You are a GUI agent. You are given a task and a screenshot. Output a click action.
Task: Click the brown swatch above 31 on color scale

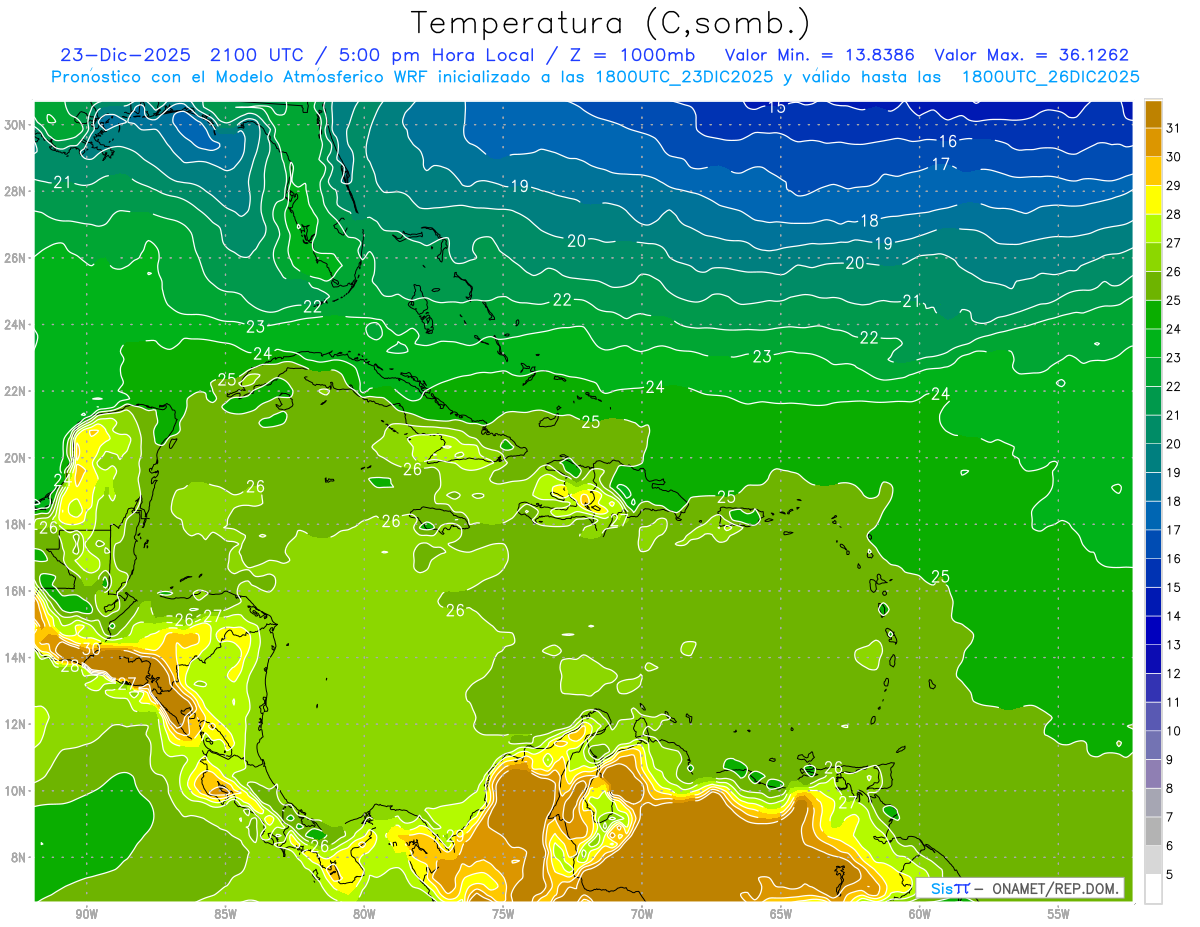coord(1153,114)
